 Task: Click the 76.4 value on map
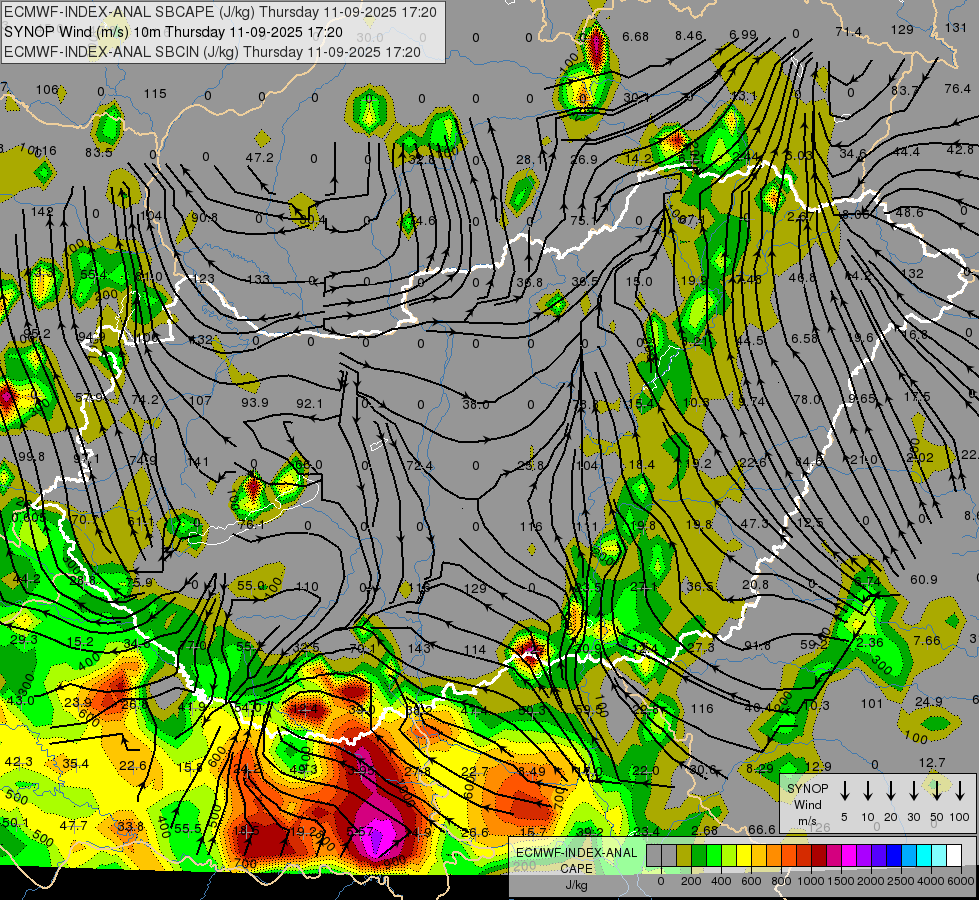[x=957, y=89]
